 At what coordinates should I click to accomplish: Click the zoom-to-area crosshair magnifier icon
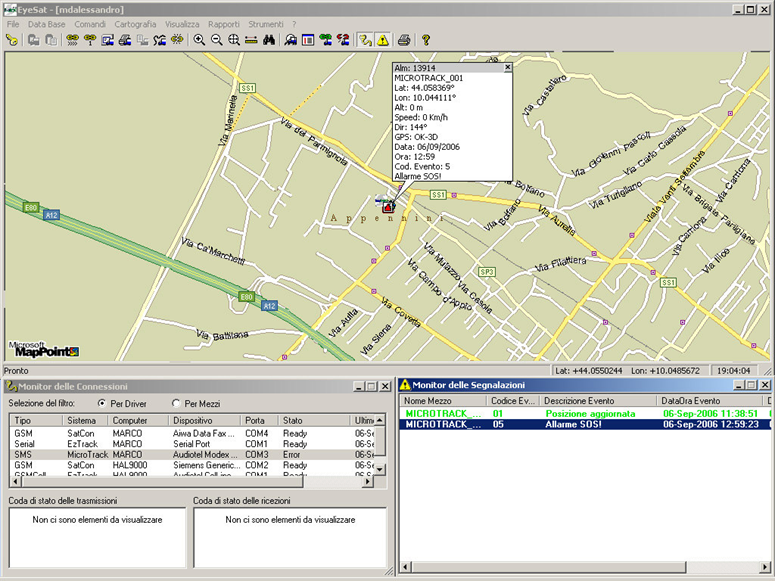click(x=234, y=40)
